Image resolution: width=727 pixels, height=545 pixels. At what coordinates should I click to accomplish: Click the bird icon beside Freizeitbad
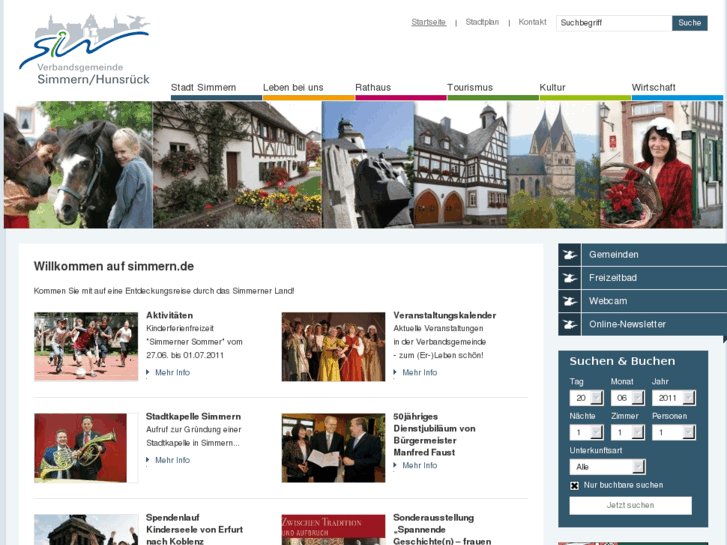pos(569,278)
